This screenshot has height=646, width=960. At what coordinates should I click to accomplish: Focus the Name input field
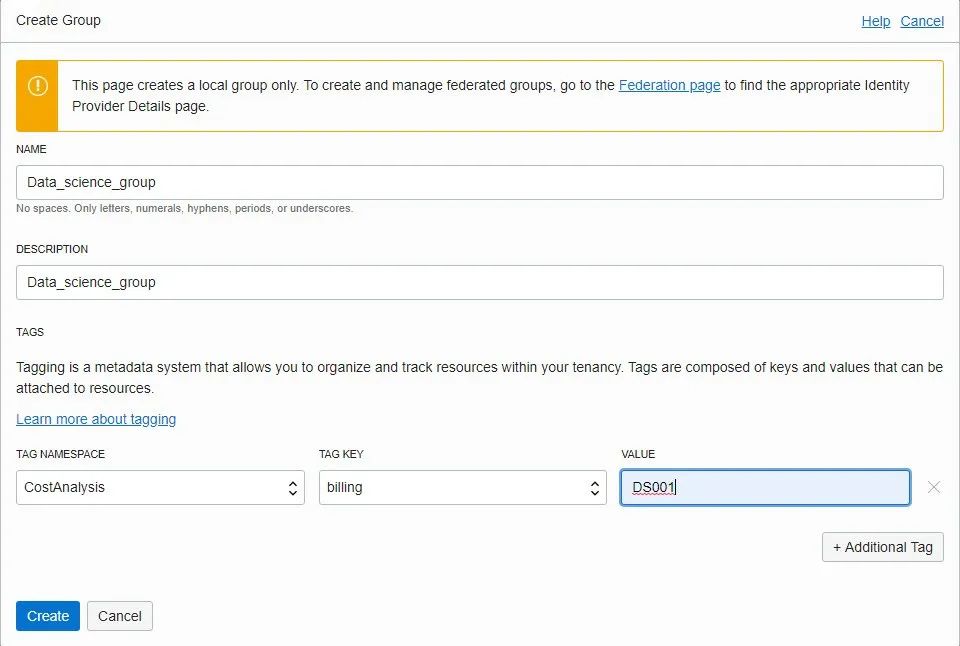[480, 182]
